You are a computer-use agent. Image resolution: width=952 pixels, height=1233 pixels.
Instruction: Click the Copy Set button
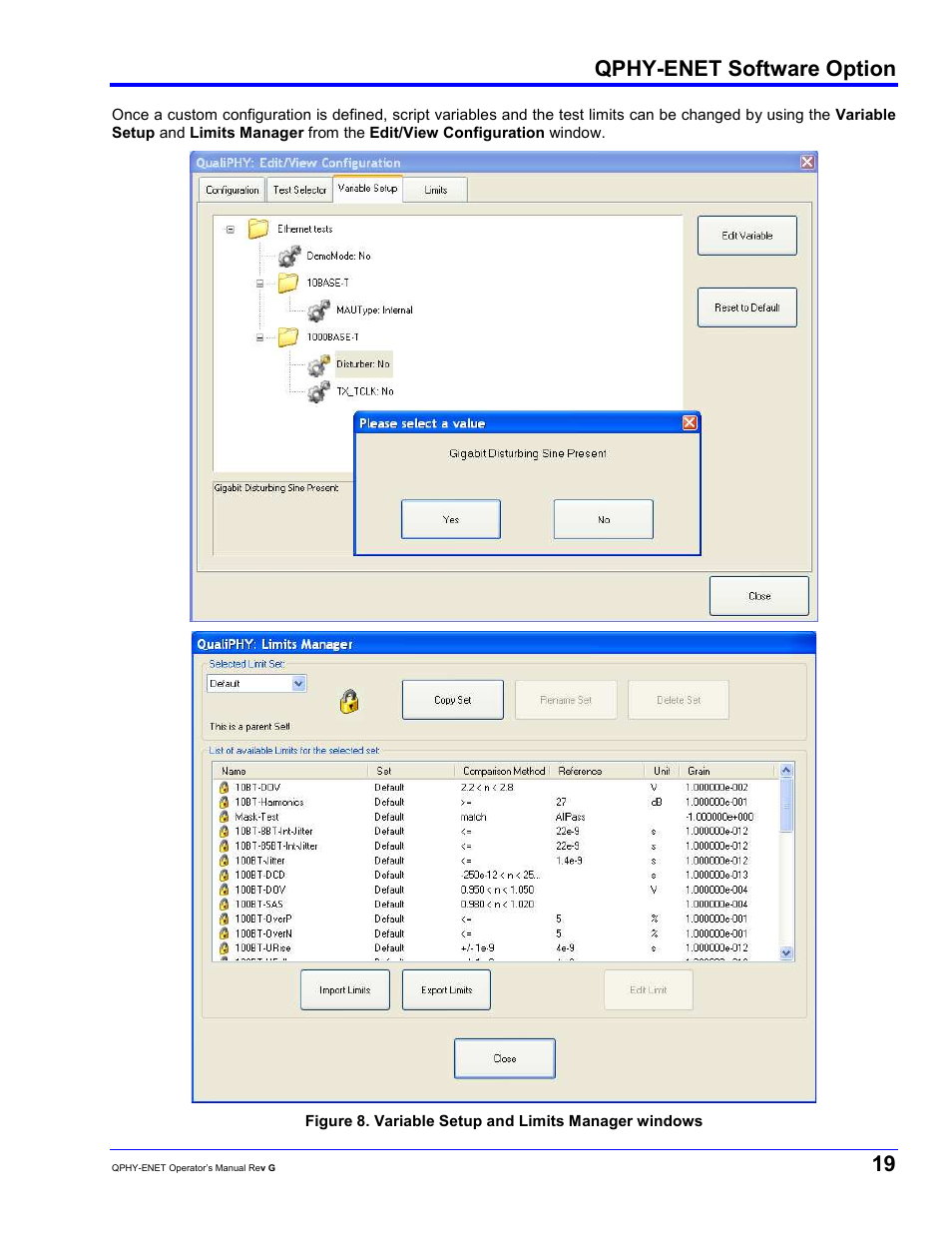point(453,700)
